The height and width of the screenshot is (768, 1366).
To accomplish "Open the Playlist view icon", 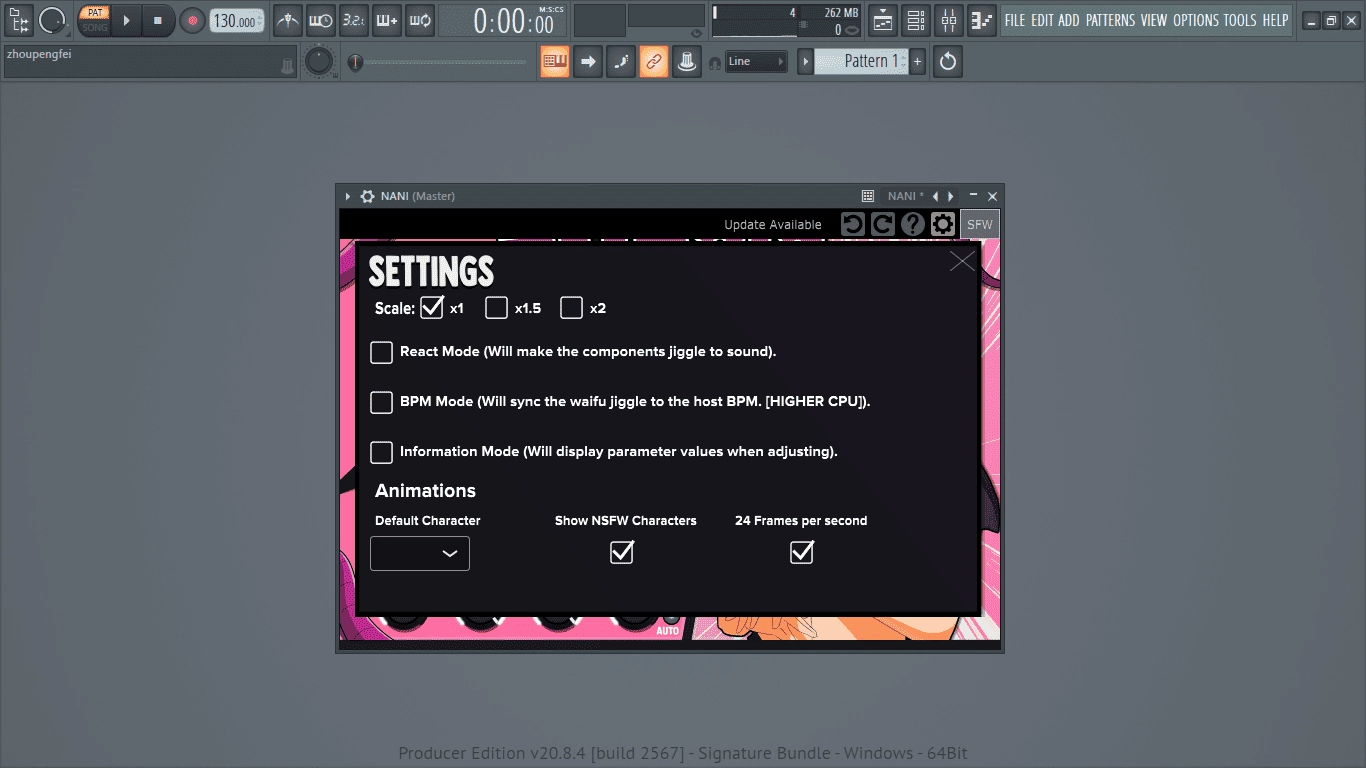I will click(883, 20).
